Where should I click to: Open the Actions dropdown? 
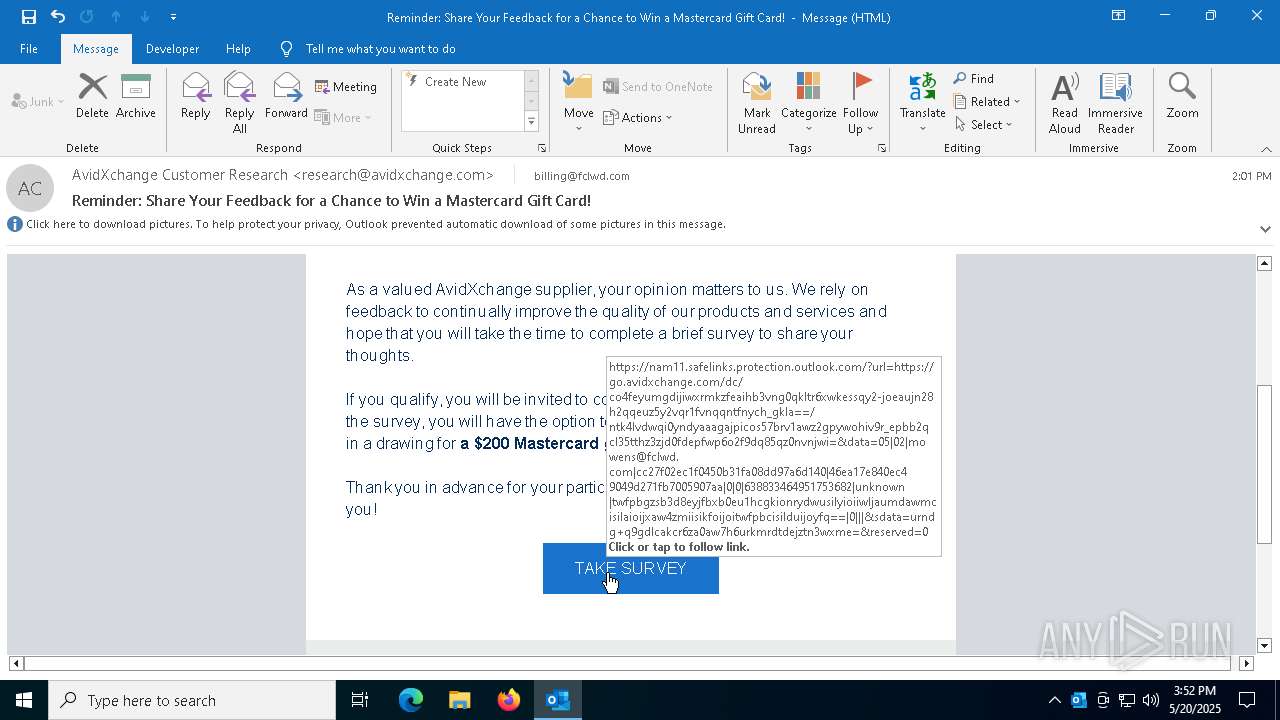[638, 117]
